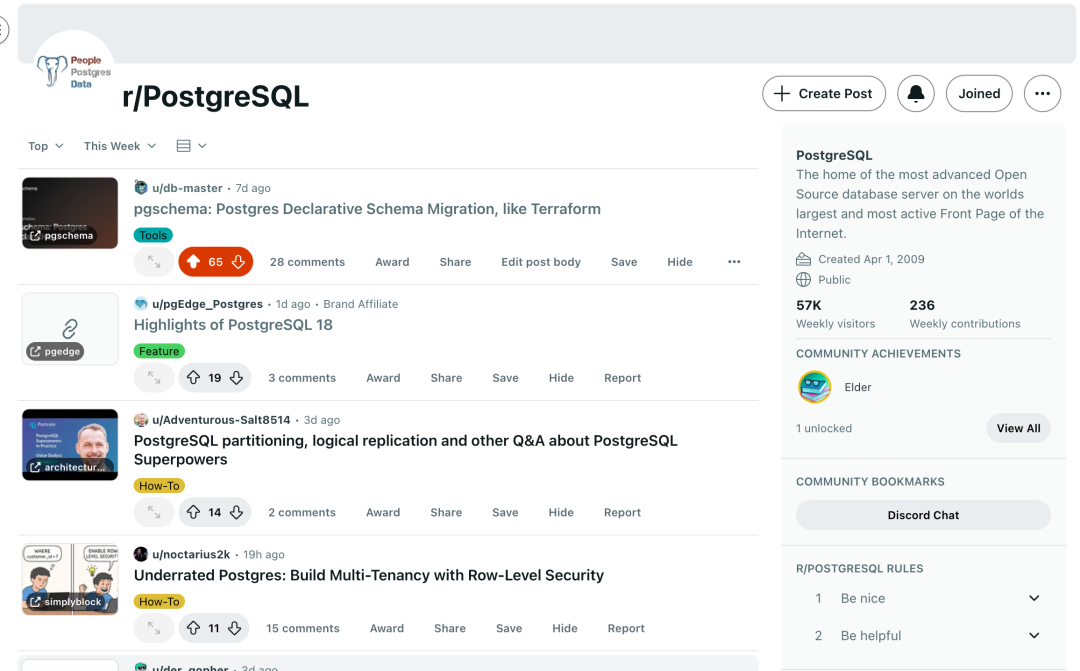
Task: View All community achievements
Action: tap(1018, 428)
